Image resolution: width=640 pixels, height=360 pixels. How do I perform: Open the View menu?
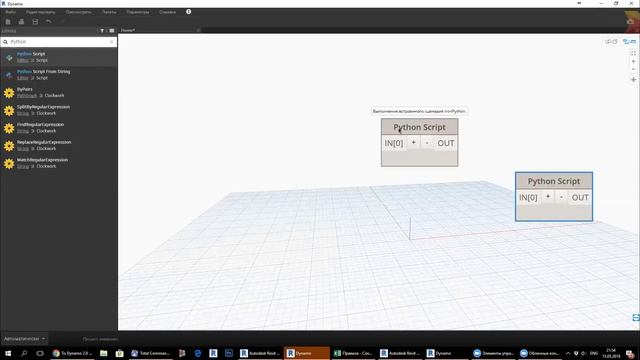click(x=78, y=12)
